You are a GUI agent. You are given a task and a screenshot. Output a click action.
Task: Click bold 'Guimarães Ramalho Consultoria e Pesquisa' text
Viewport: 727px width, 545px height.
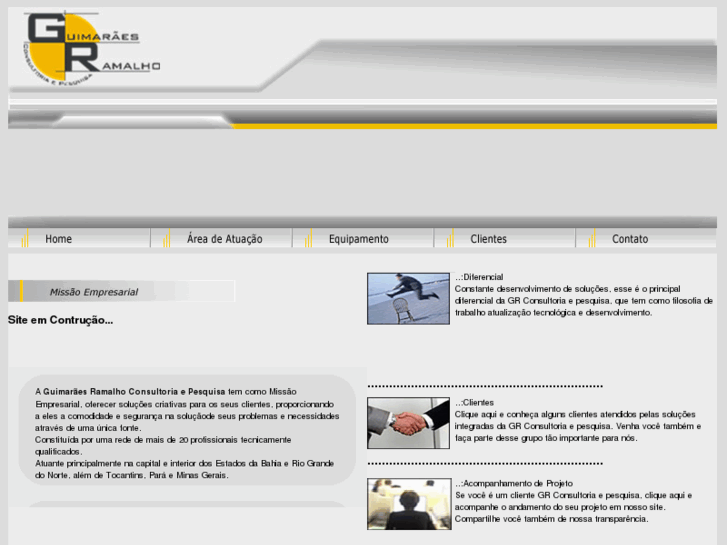pos(134,391)
